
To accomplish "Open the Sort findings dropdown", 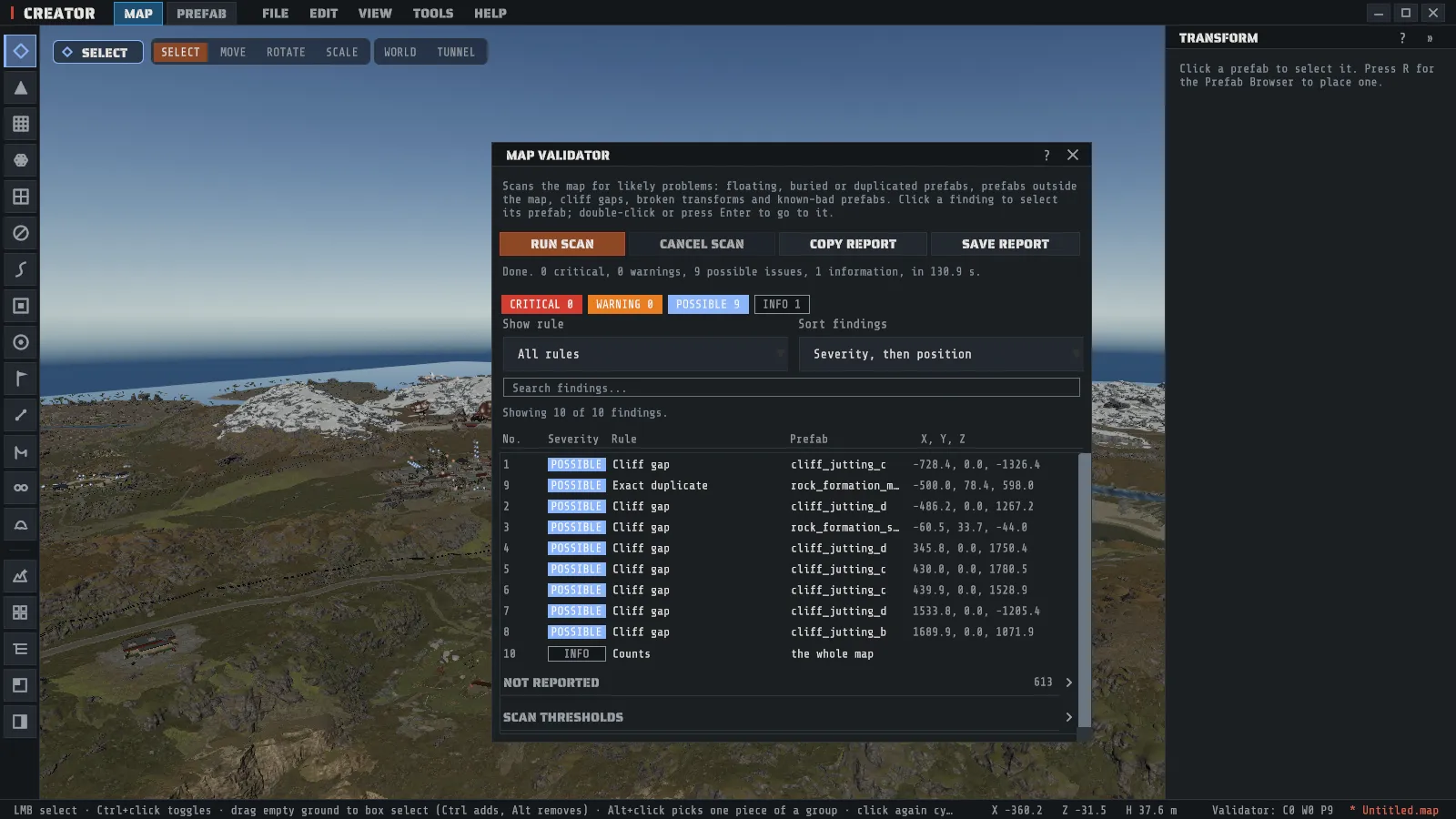I will click(x=941, y=354).
